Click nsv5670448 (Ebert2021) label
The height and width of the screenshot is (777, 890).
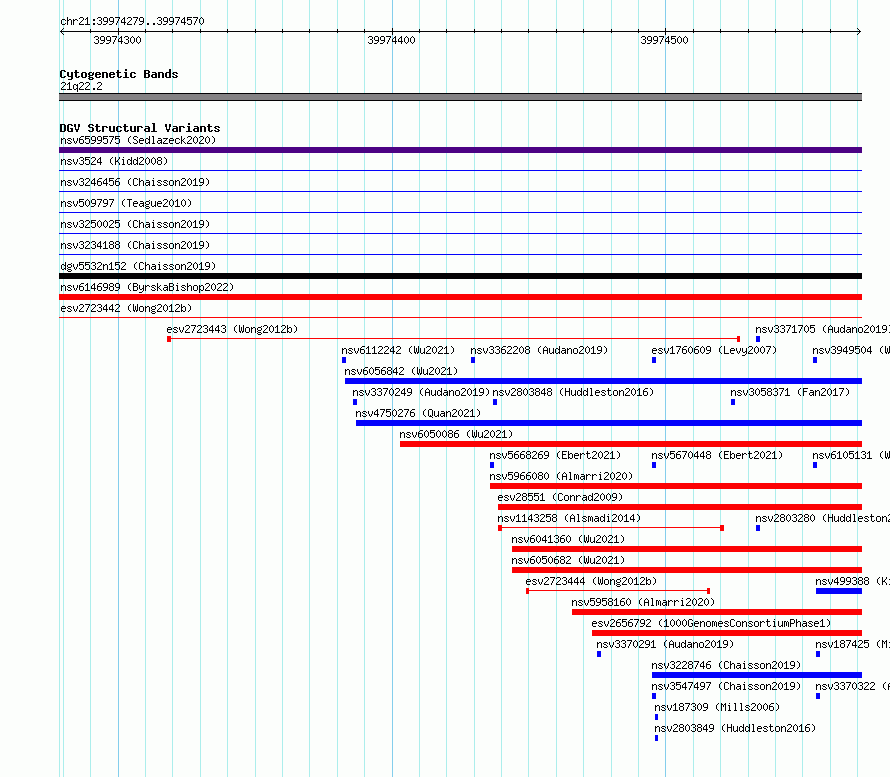[717, 455]
